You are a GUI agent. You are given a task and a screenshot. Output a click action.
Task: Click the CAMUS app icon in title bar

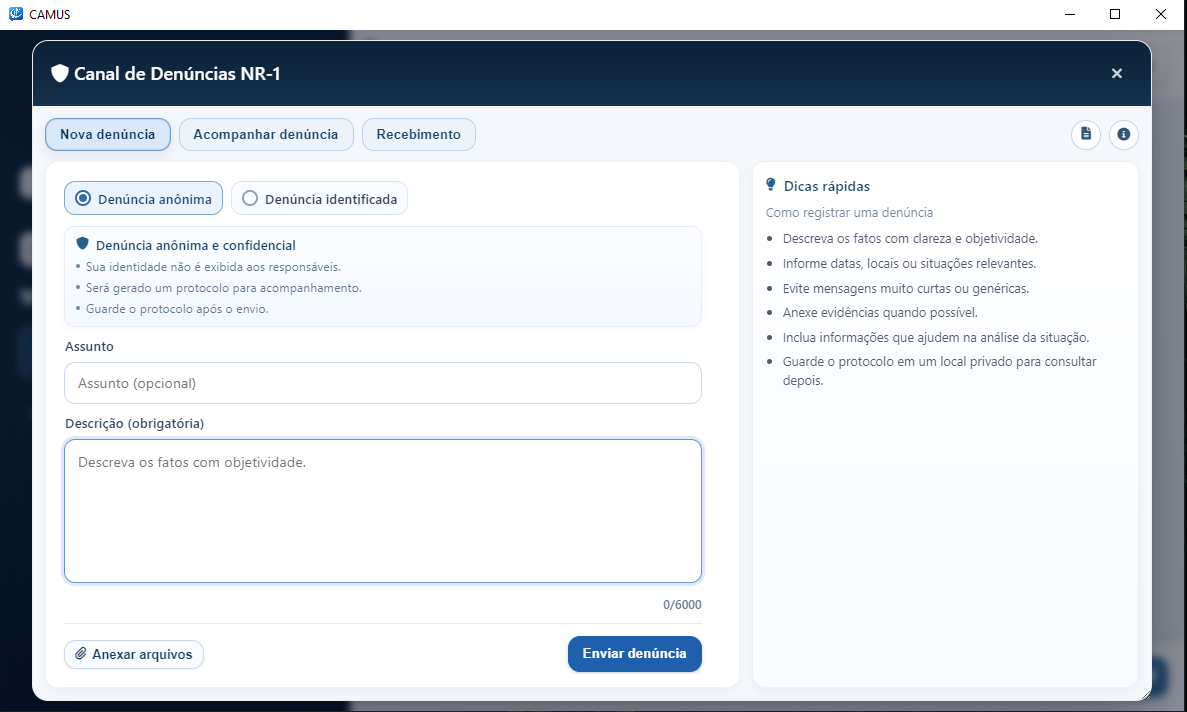click(15, 14)
